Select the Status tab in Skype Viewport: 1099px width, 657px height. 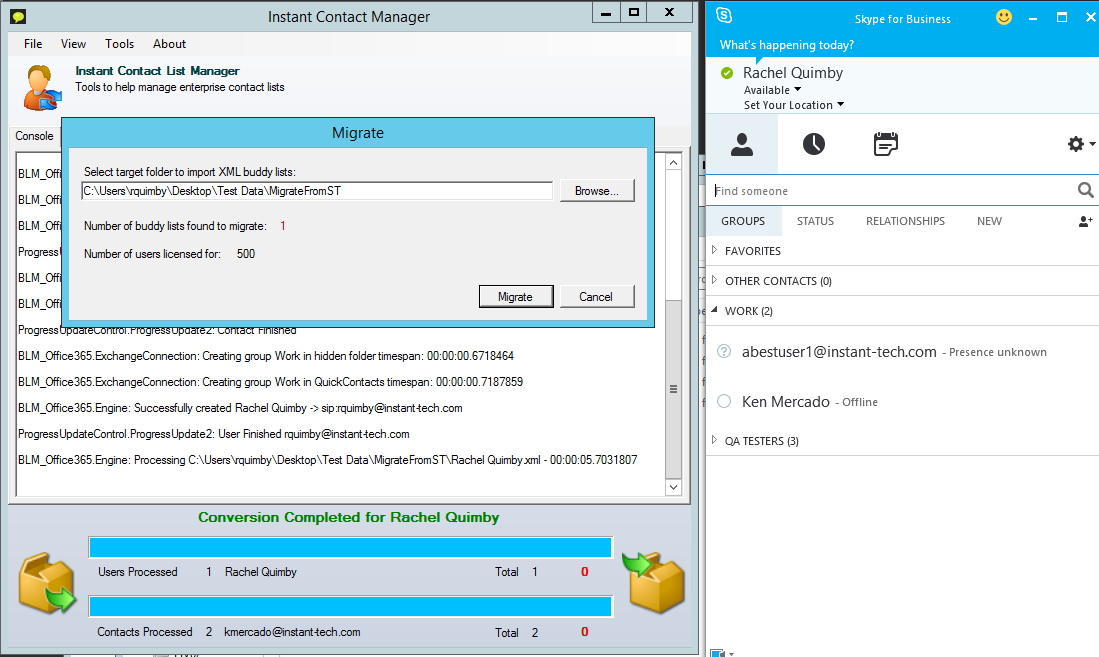pyautogui.click(x=815, y=221)
